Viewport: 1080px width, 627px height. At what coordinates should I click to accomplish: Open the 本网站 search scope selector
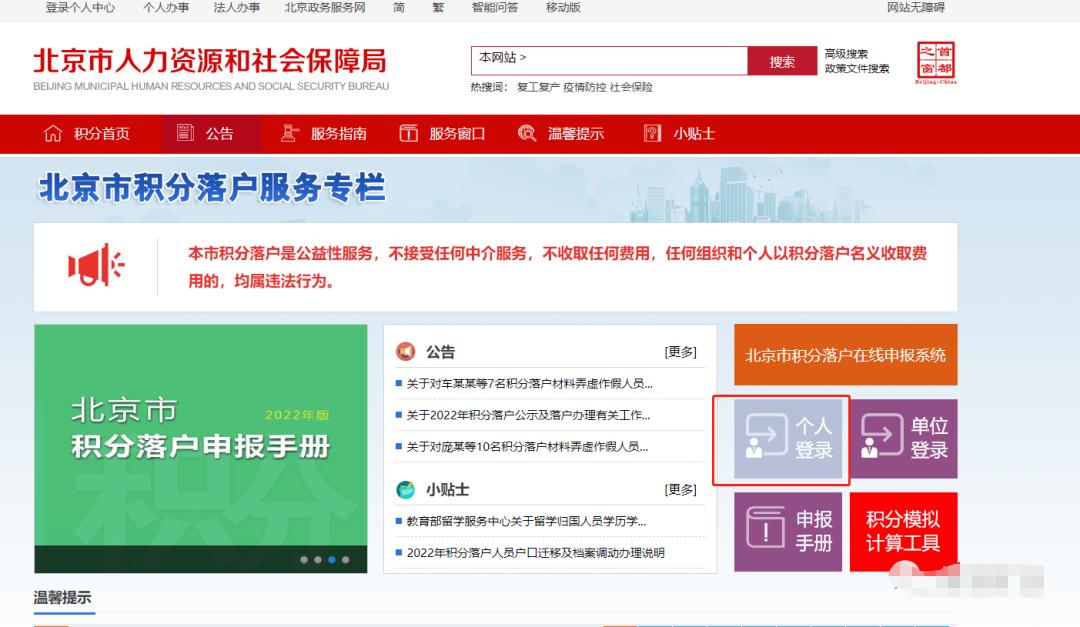click(502, 57)
